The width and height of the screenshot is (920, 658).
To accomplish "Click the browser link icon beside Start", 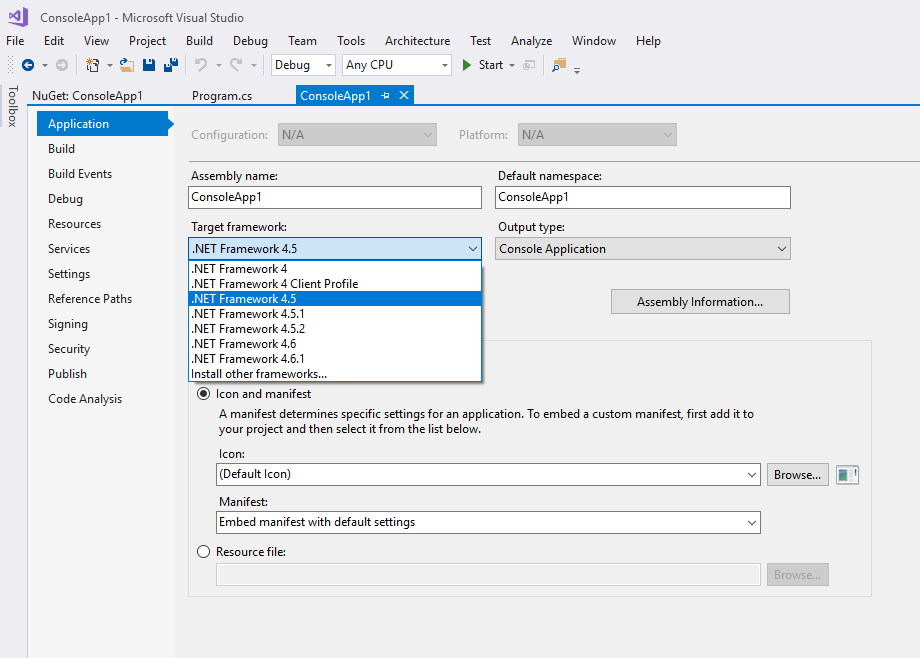I will [x=529, y=65].
